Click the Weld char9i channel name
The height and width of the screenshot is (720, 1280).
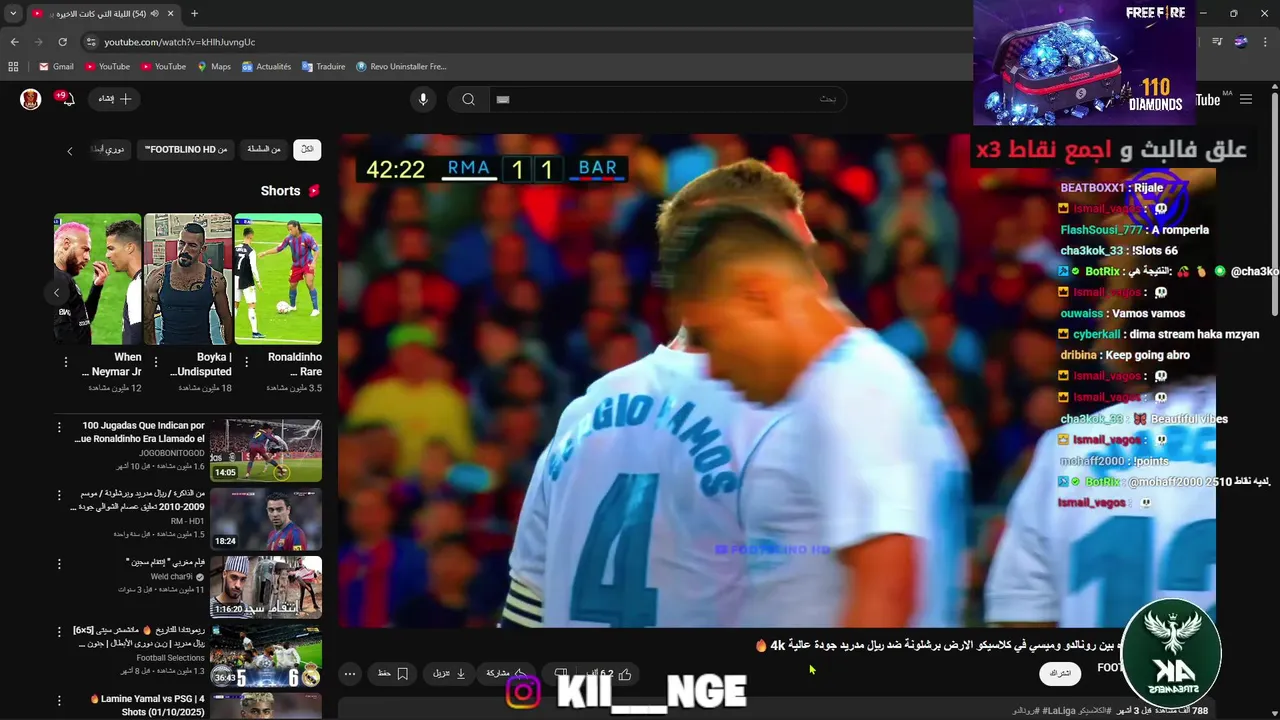tap(172, 577)
